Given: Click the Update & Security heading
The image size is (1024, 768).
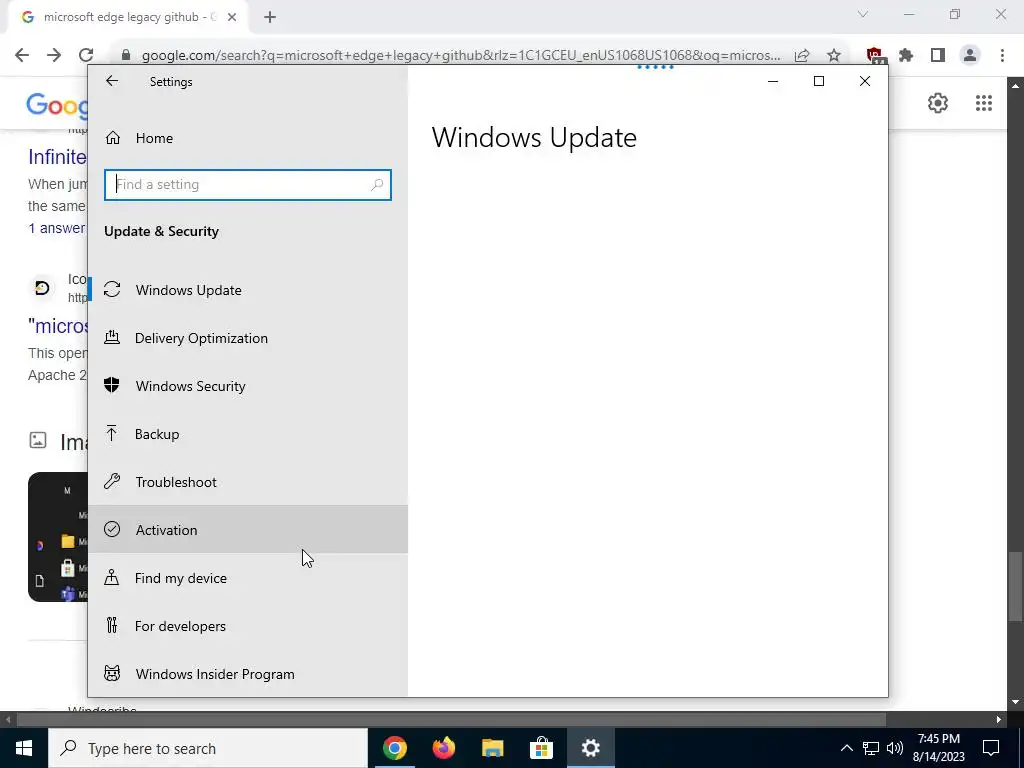Looking at the screenshot, I should [161, 231].
